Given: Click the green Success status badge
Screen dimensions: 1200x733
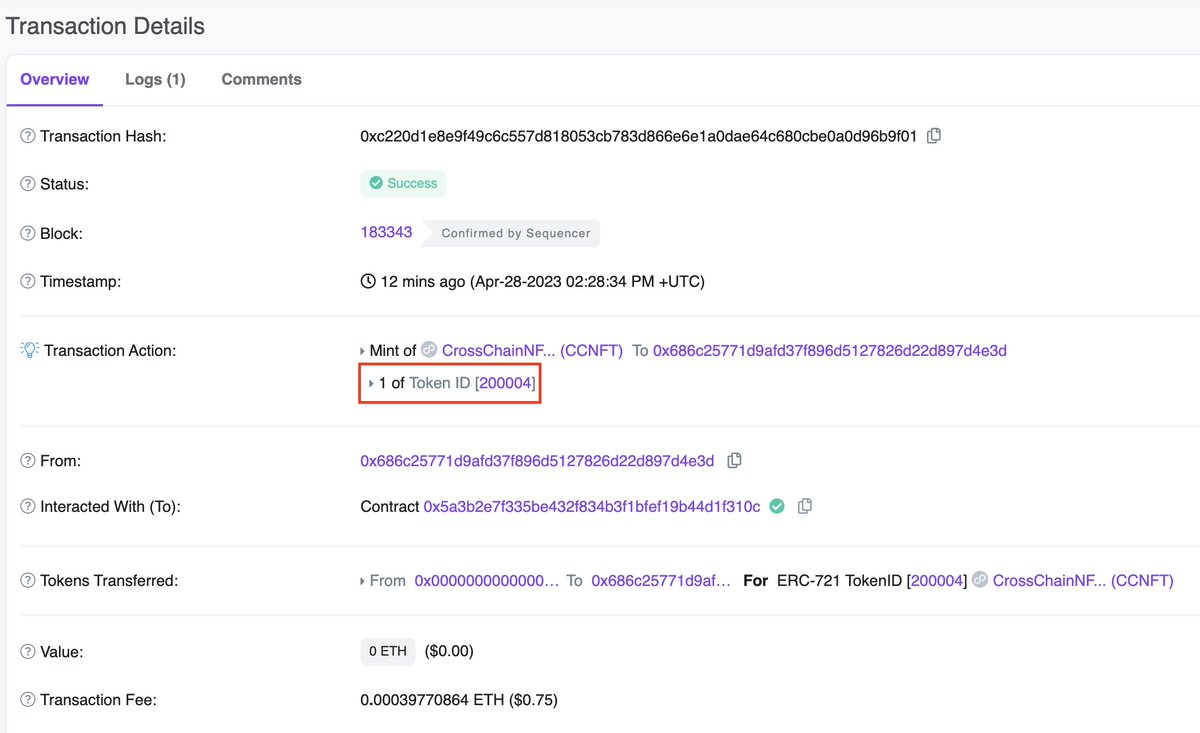Looking at the screenshot, I should click(x=403, y=183).
